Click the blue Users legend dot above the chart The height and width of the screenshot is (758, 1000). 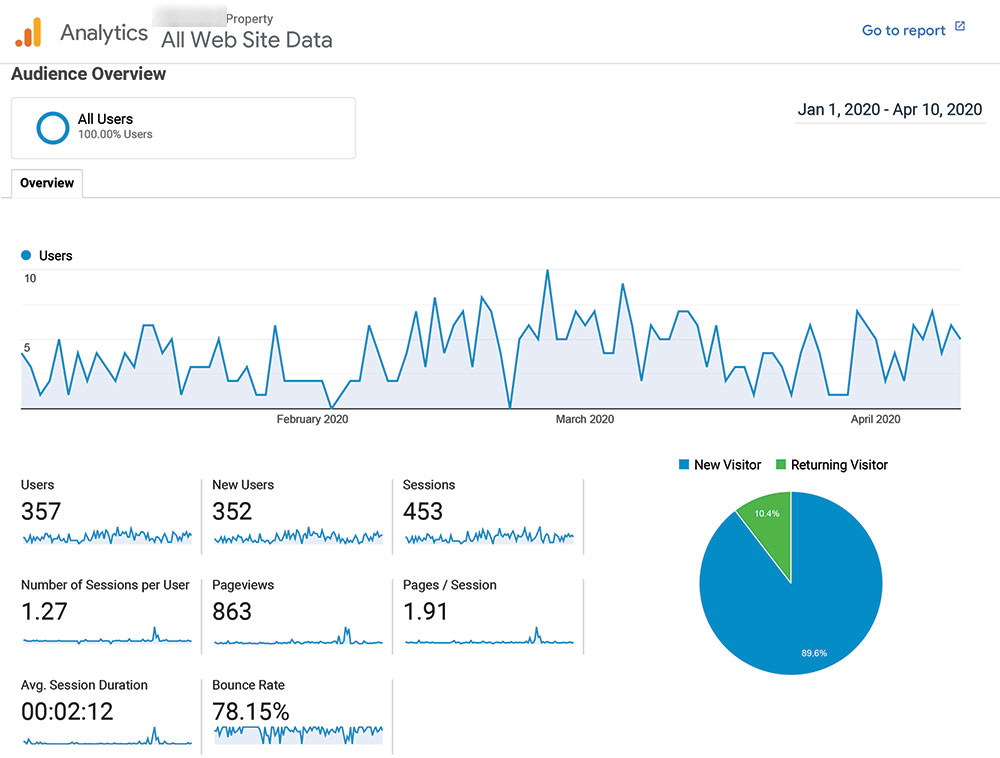26,255
